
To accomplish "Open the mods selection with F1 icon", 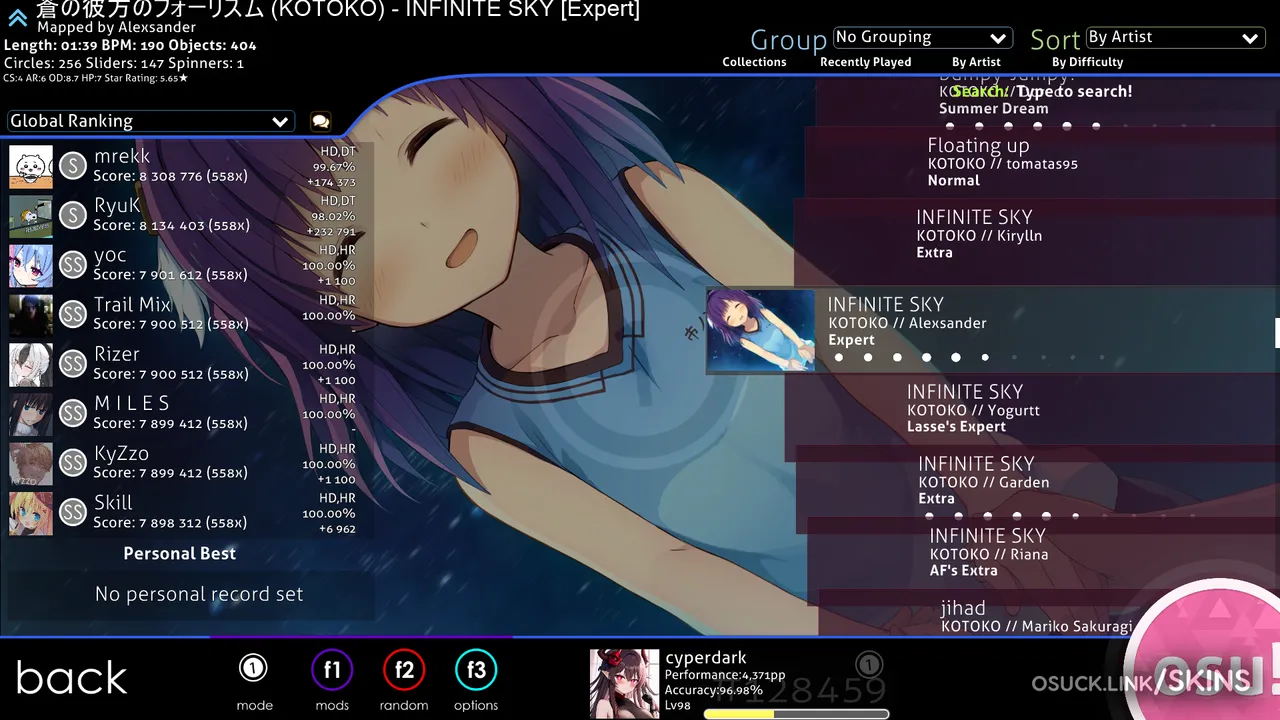I will coord(332,670).
